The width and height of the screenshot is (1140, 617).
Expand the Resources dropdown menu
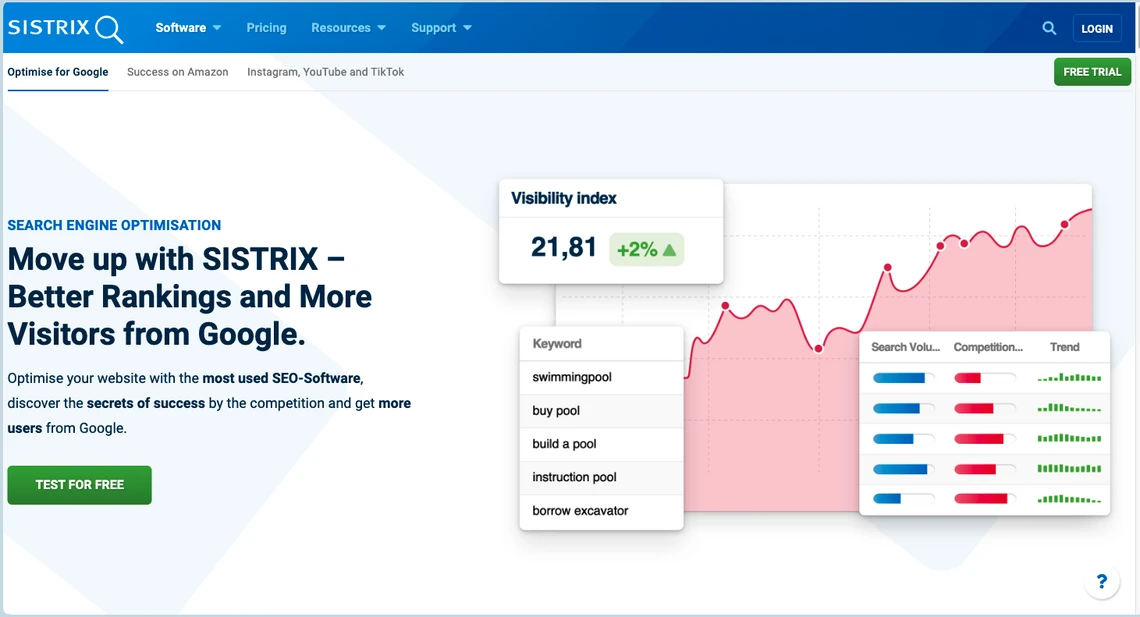click(x=348, y=28)
